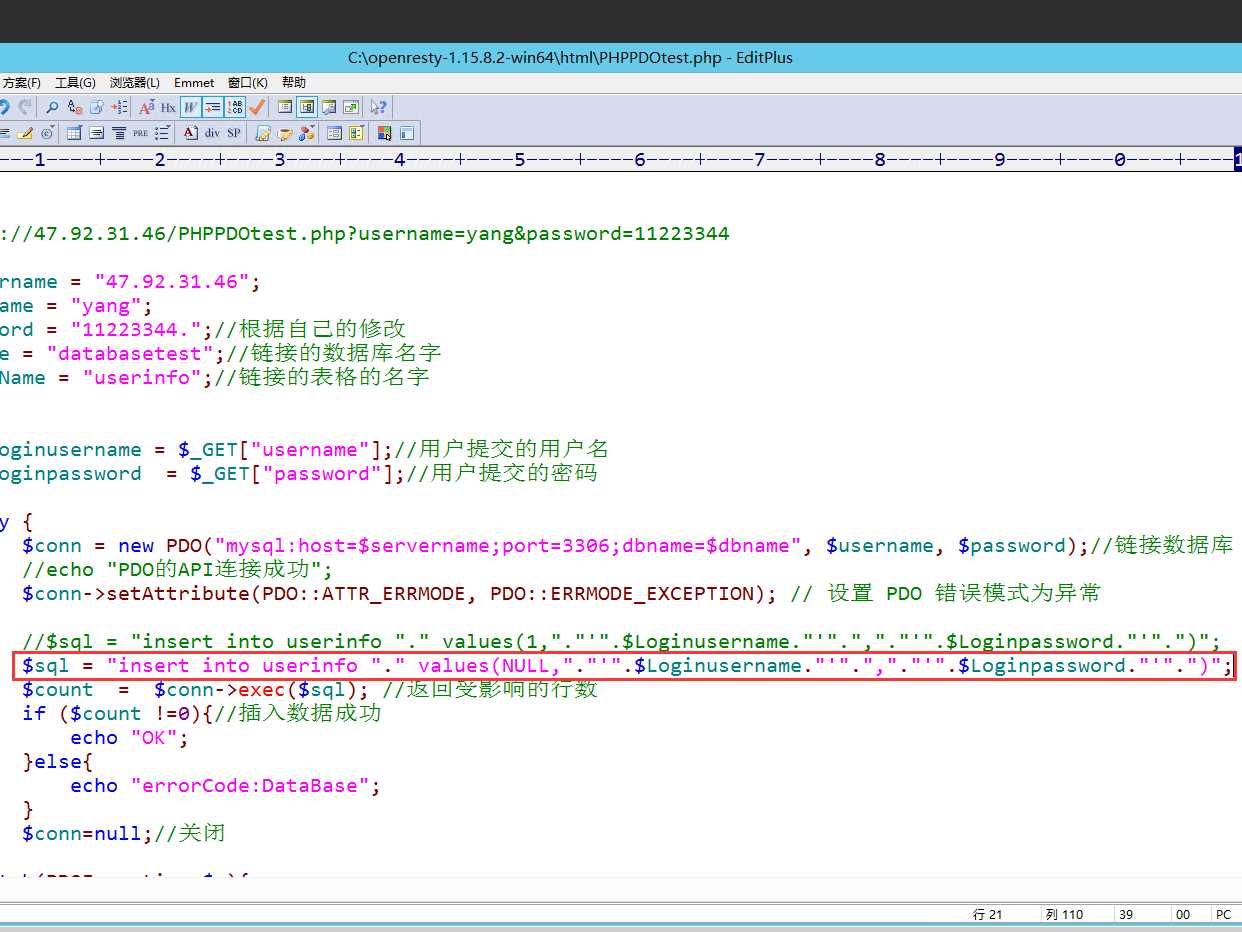Insert PRE tag icon
Screen dimensions: 1242x932
coord(140,133)
